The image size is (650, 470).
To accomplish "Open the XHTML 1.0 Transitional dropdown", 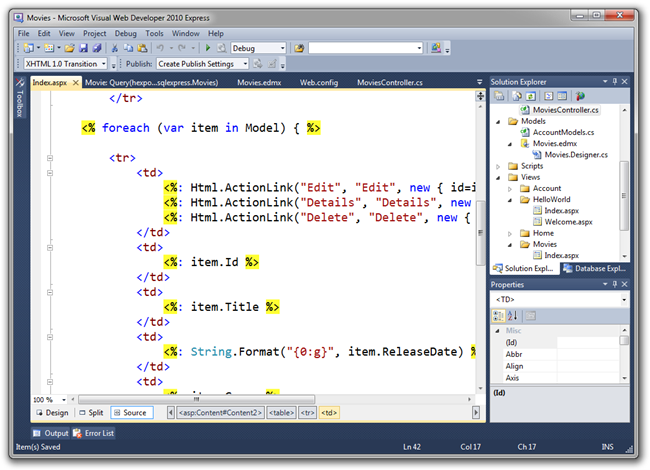I will (103, 64).
